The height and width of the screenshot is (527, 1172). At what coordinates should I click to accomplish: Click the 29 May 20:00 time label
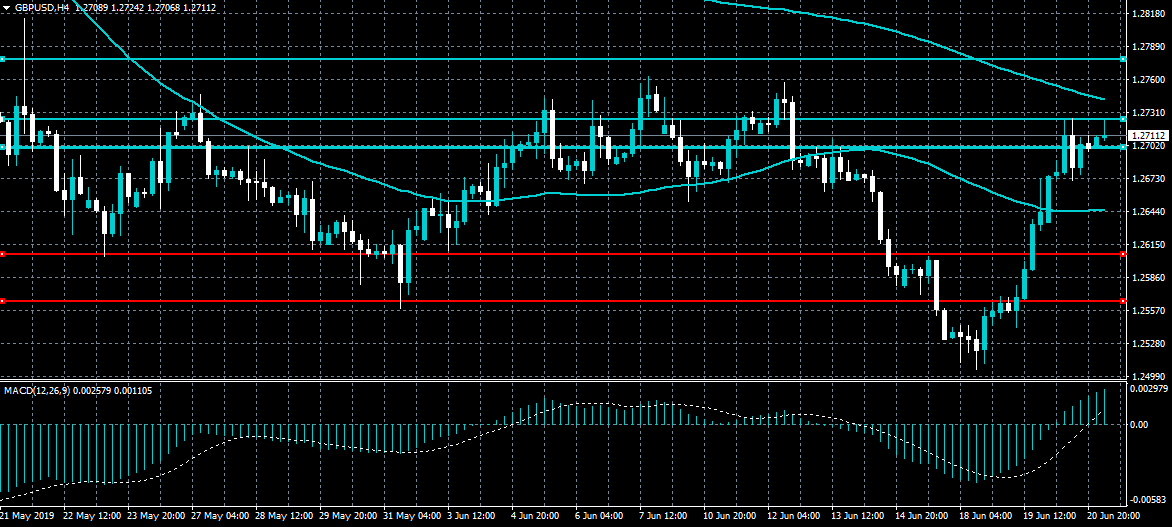coord(346,517)
